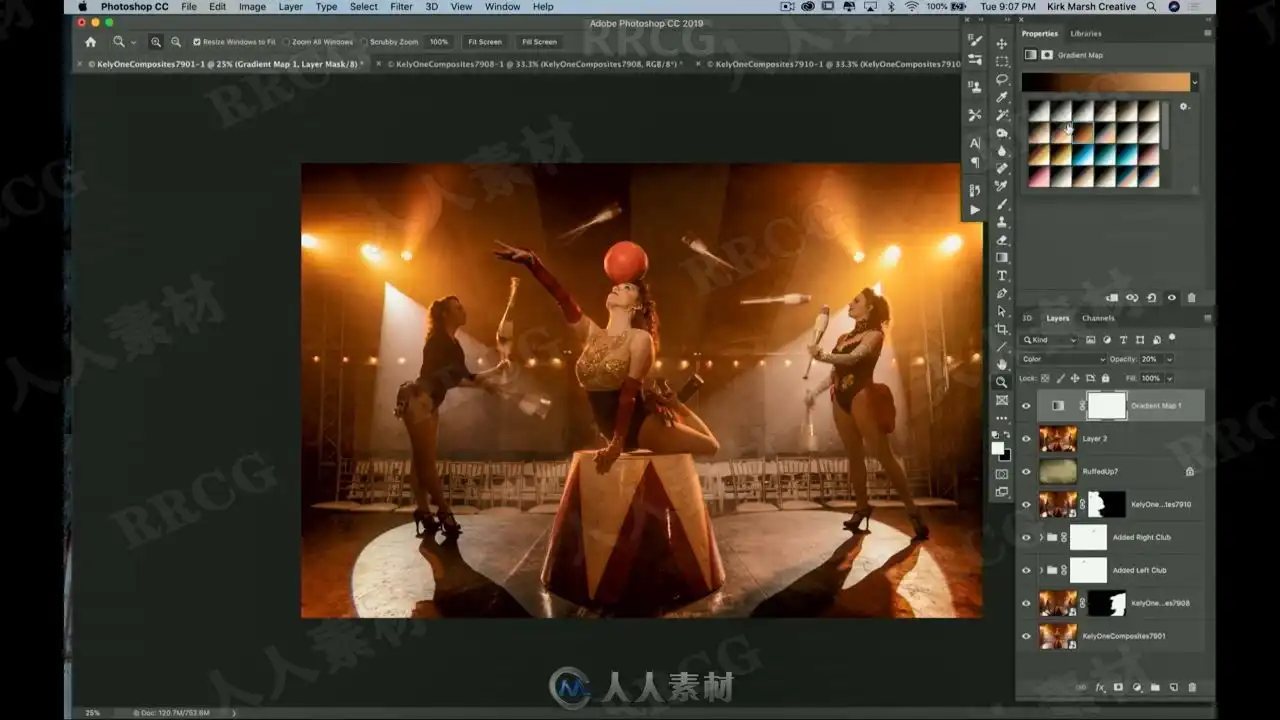
Task: Select the Rectangular Marquee tool
Action: coord(1002,61)
